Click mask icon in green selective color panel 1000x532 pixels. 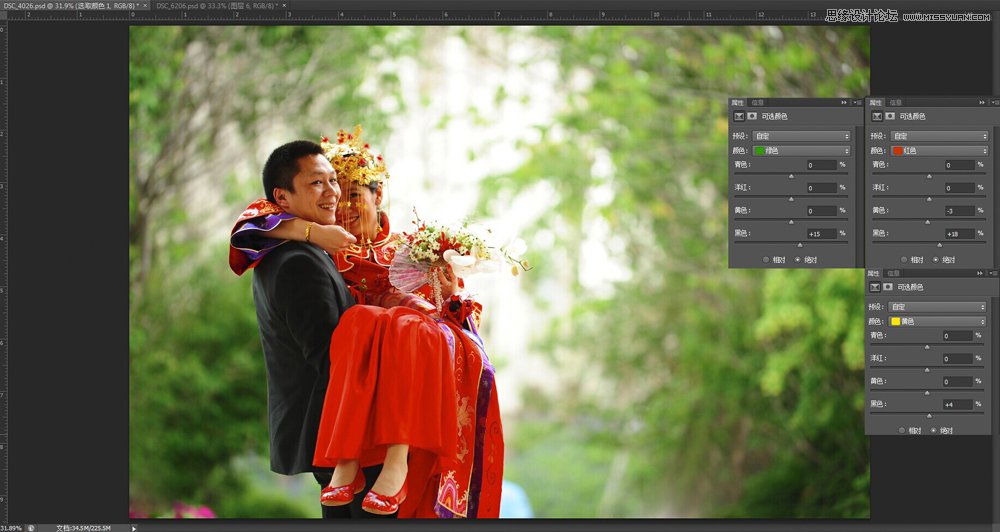(752, 116)
